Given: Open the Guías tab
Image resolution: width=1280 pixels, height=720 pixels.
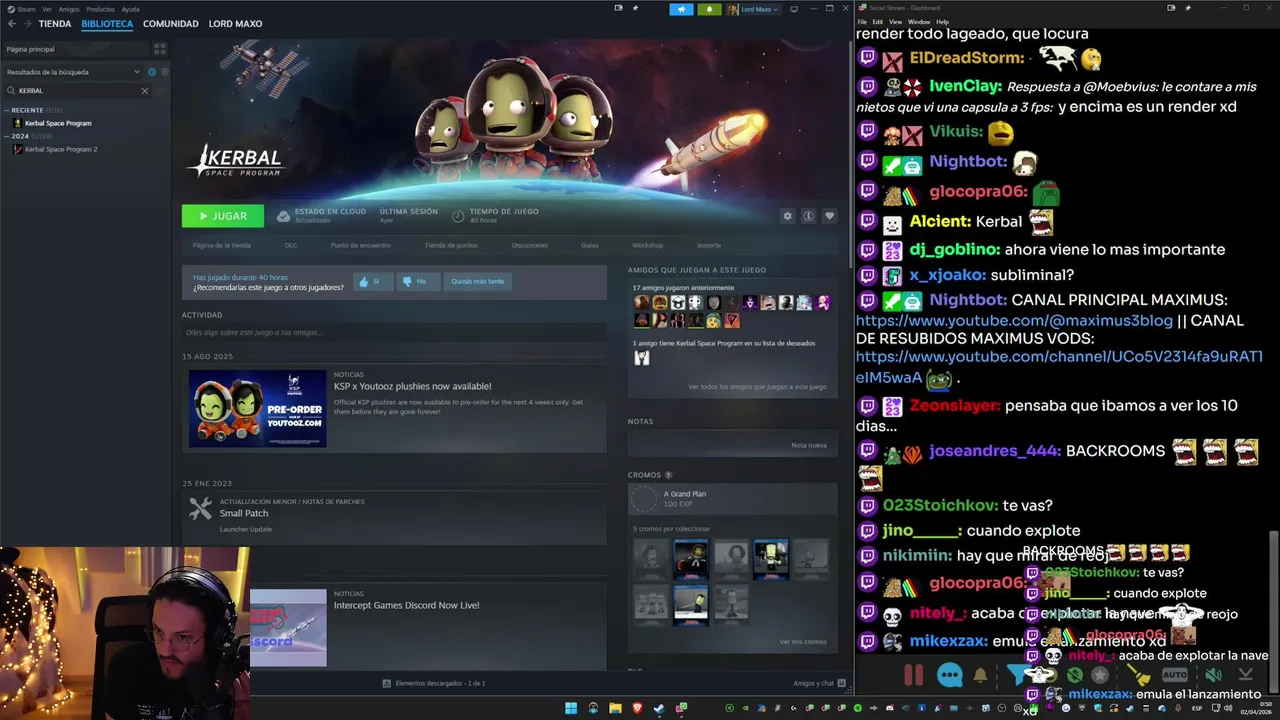Looking at the screenshot, I should pyautogui.click(x=590, y=245).
